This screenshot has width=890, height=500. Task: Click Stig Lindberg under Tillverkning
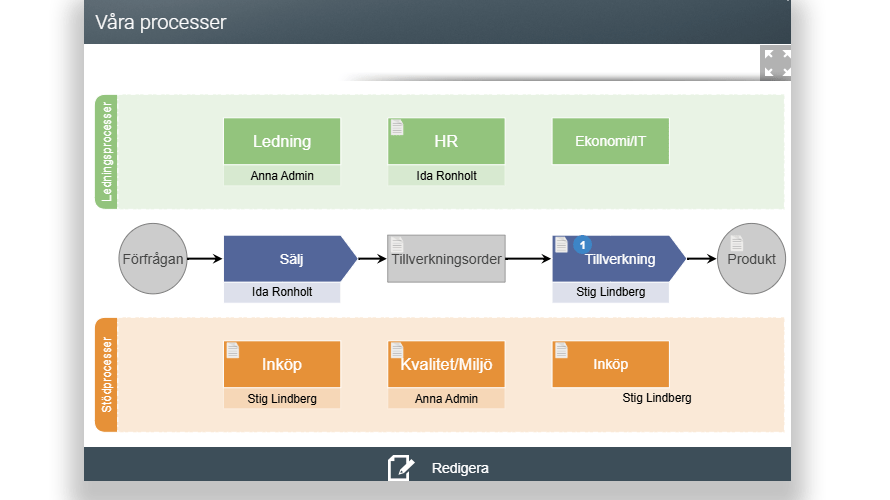pos(611,292)
